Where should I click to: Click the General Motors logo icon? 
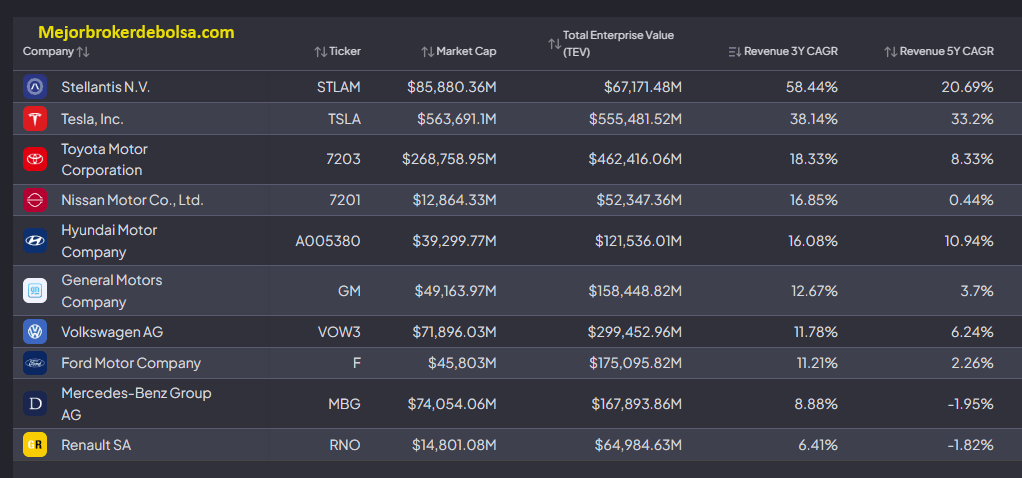click(35, 291)
